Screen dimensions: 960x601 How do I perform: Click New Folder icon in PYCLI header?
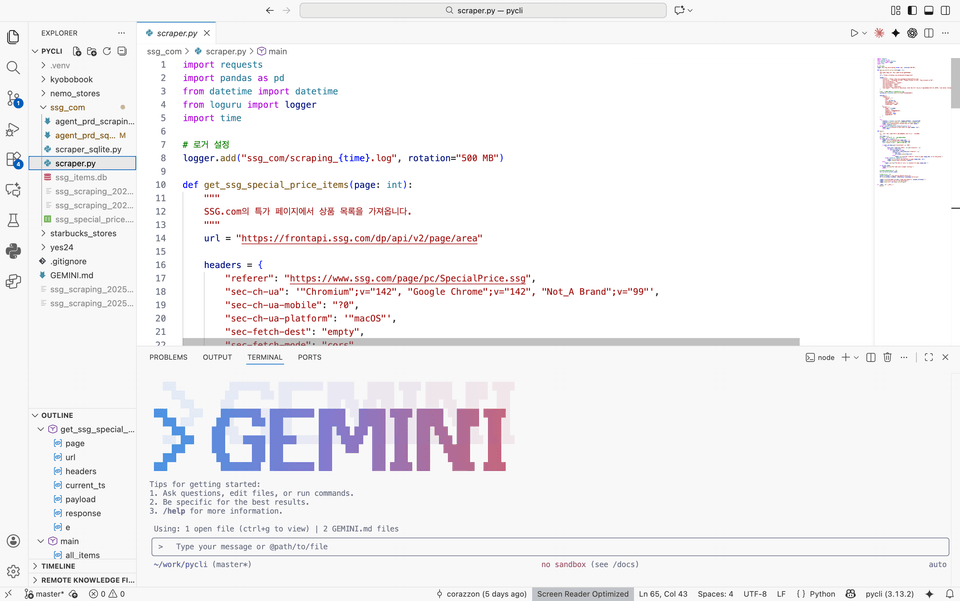pos(92,51)
